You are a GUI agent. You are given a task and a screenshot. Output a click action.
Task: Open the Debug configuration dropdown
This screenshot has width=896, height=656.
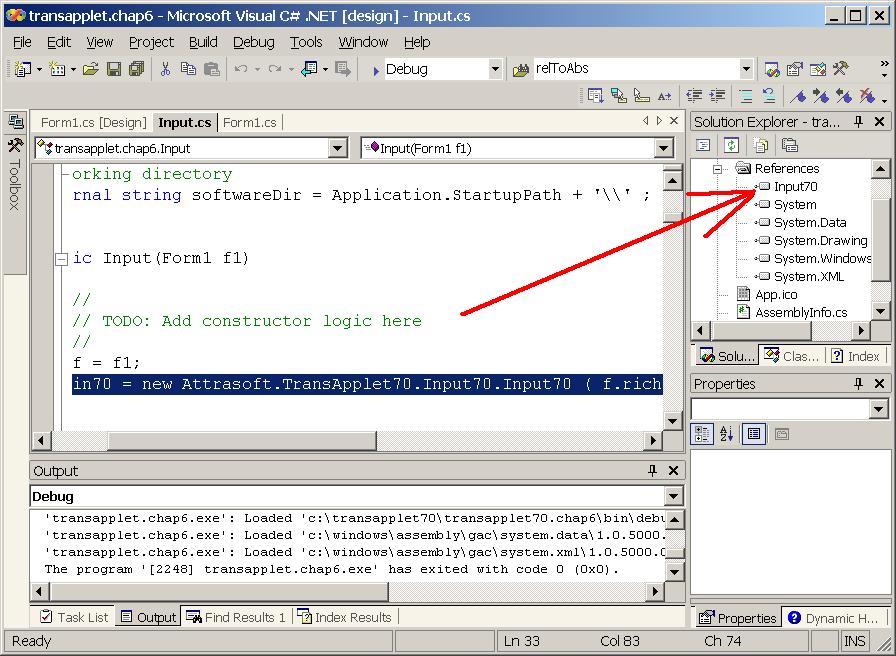(x=495, y=70)
